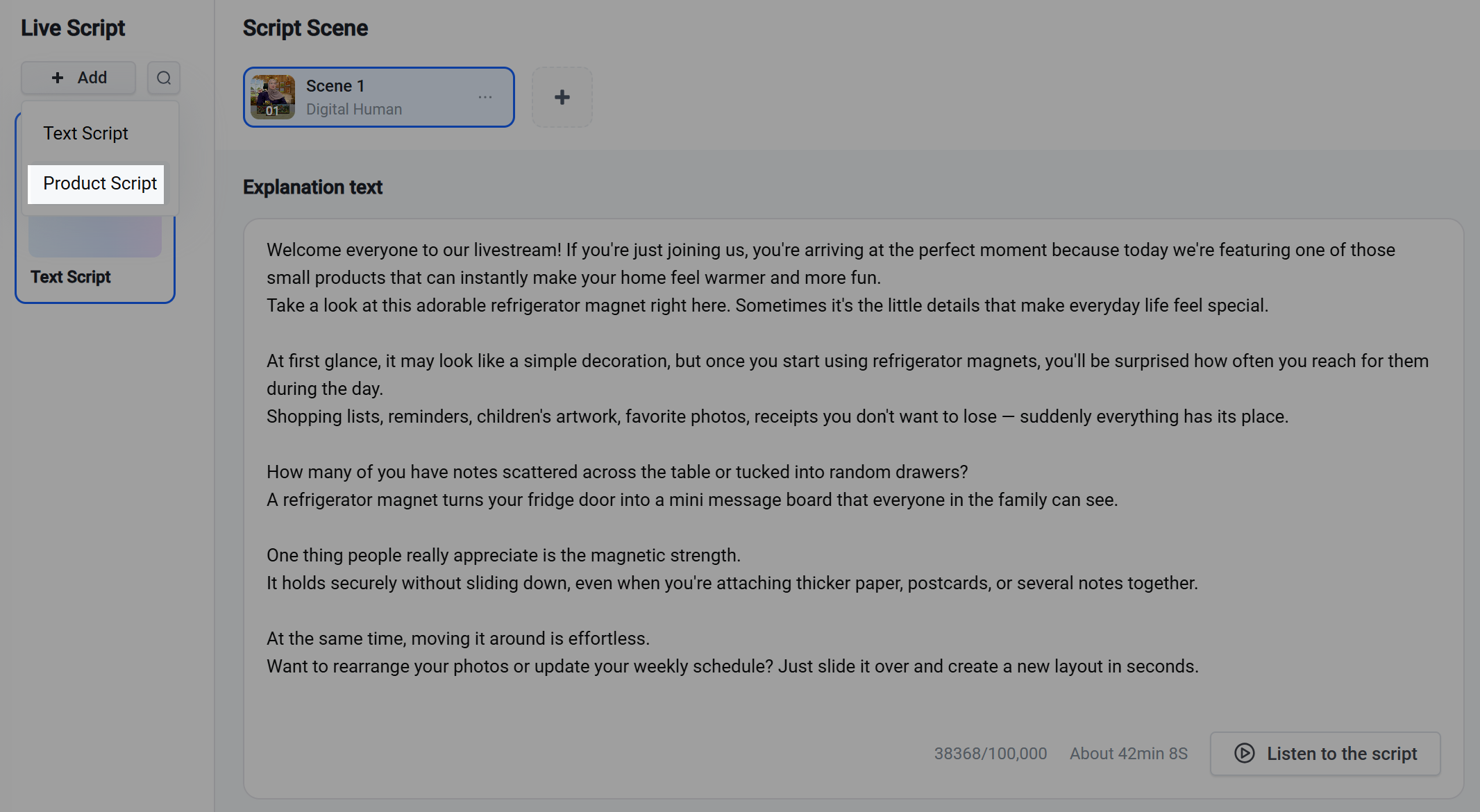Click the Add script button
This screenshot has height=812, width=1480.
pyautogui.click(x=78, y=78)
